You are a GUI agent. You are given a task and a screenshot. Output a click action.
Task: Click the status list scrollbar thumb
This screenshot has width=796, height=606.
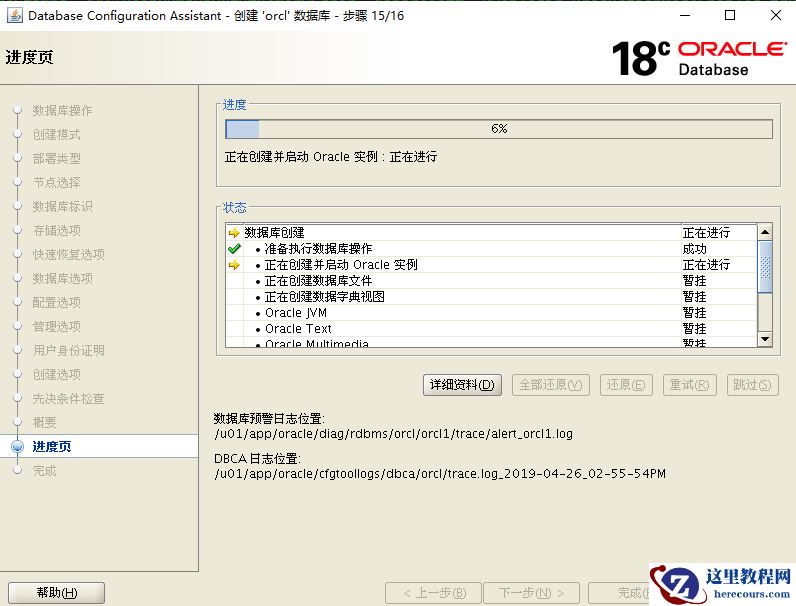765,267
